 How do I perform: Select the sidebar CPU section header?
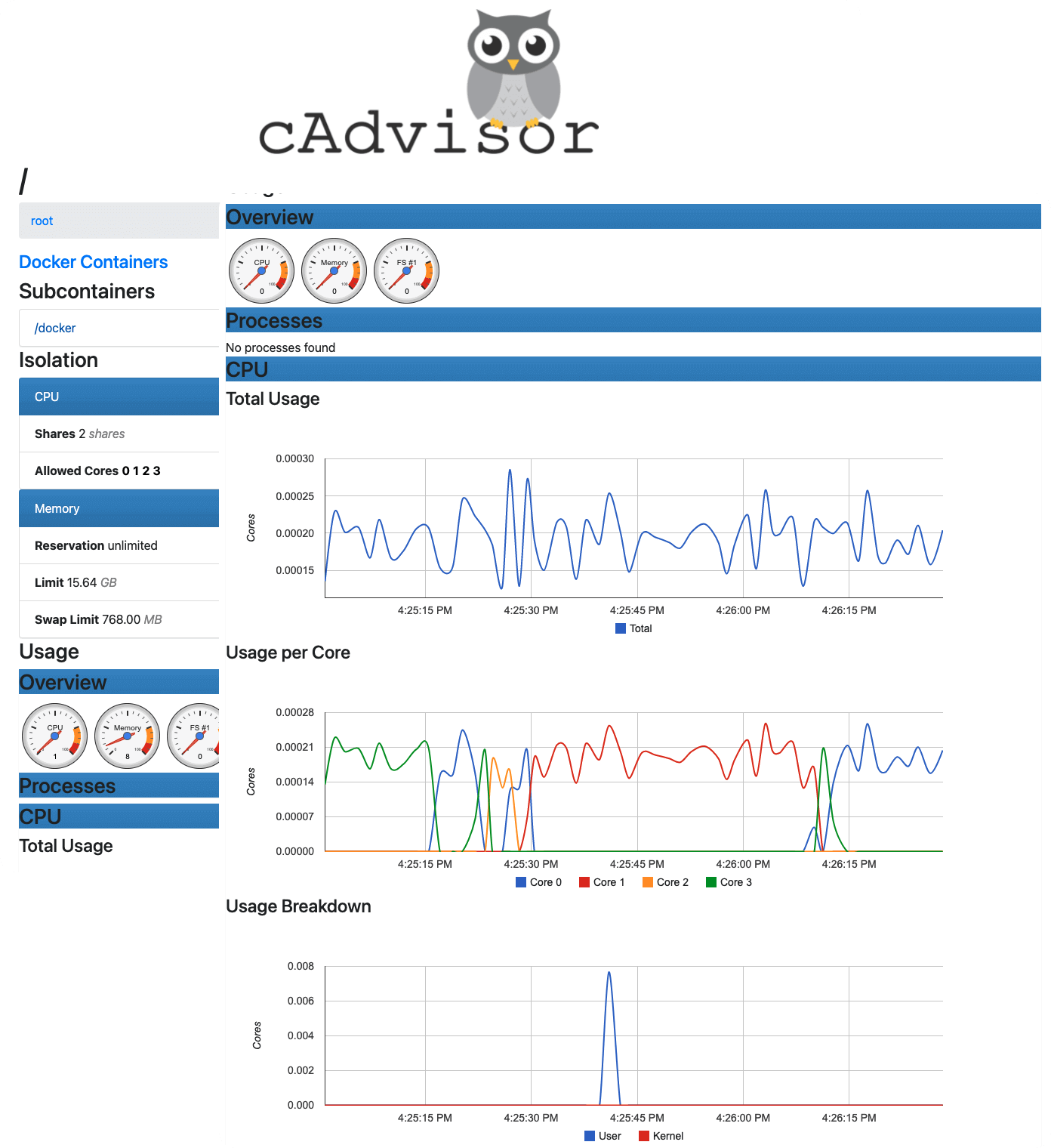tap(119, 816)
